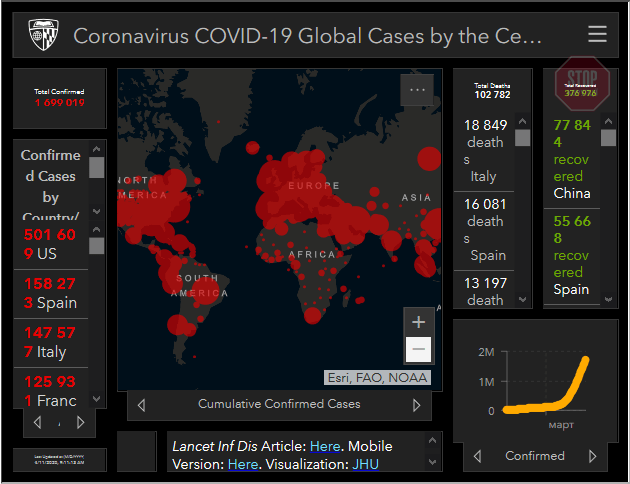630x484 pixels.
Task: Select the Cumulative Confirmed Cases tab
Action: coord(279,404)
